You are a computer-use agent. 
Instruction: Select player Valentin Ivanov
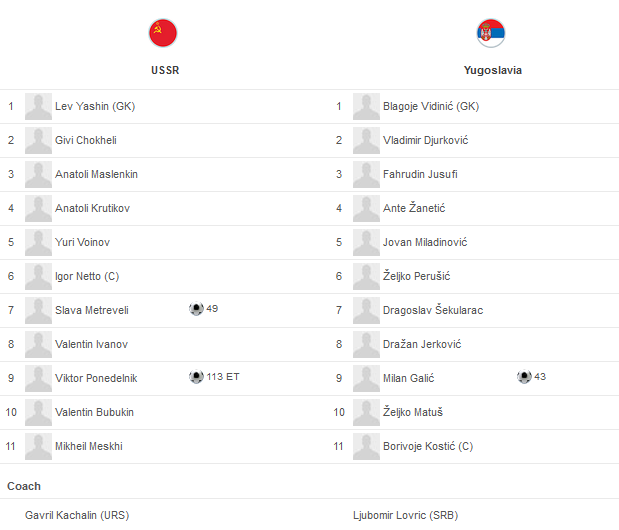point(92,344)
